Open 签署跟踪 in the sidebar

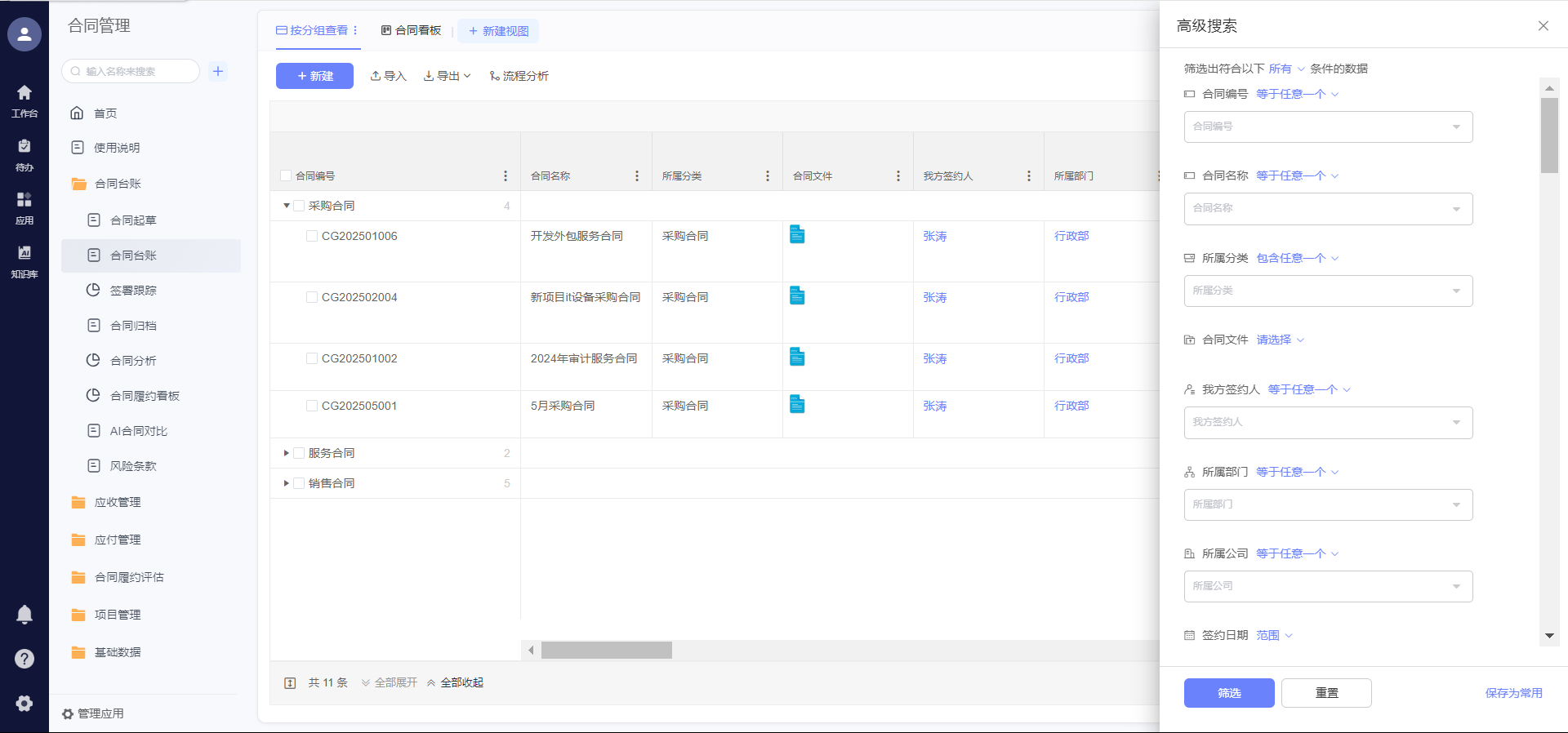[133, 291]
